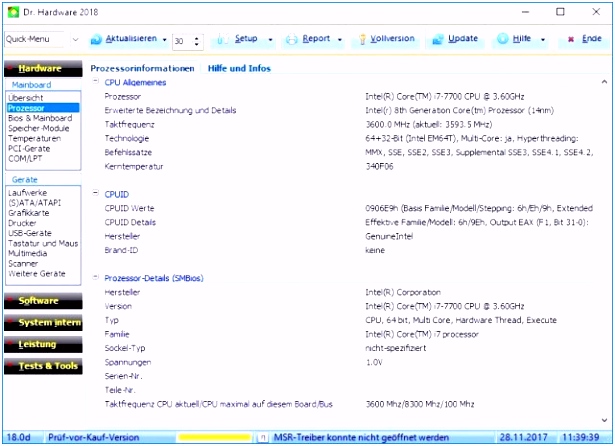
Task: Click the Vollversion button label
Action: [392, 38]
